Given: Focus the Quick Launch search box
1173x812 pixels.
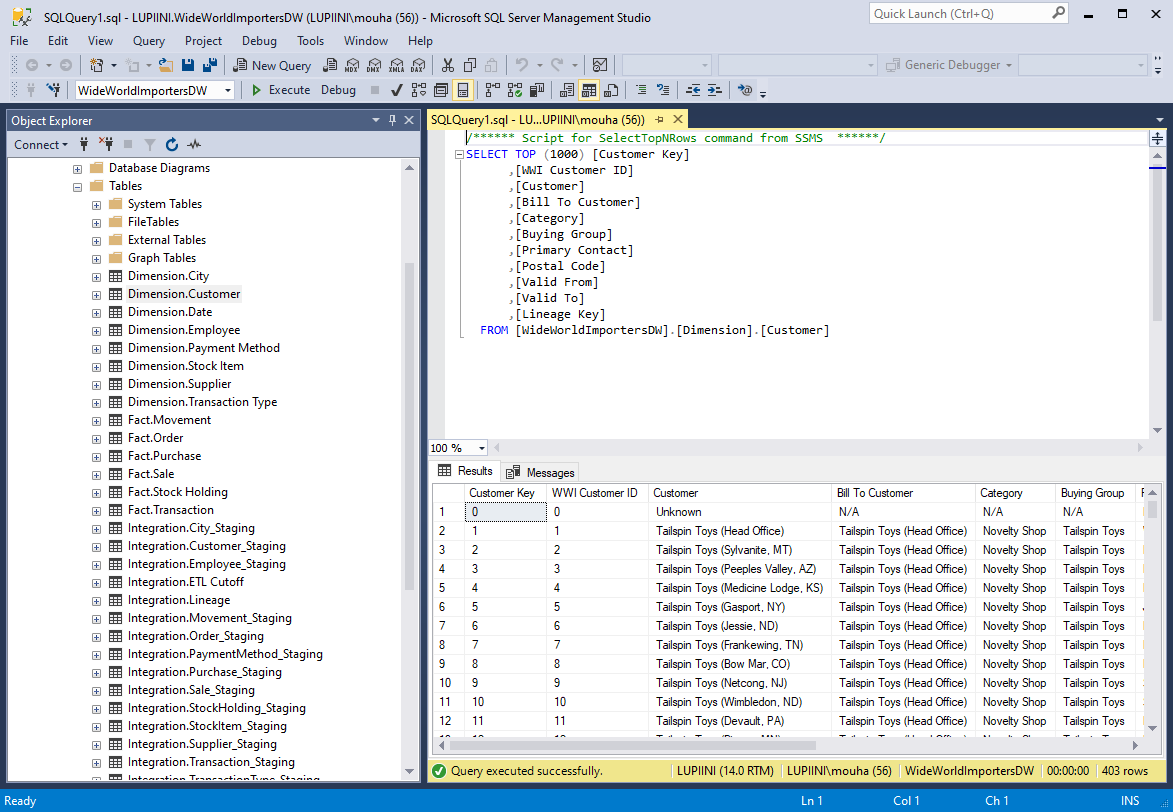Looking at the screenshot, I should pyautogui.click(x=968, y=13).
